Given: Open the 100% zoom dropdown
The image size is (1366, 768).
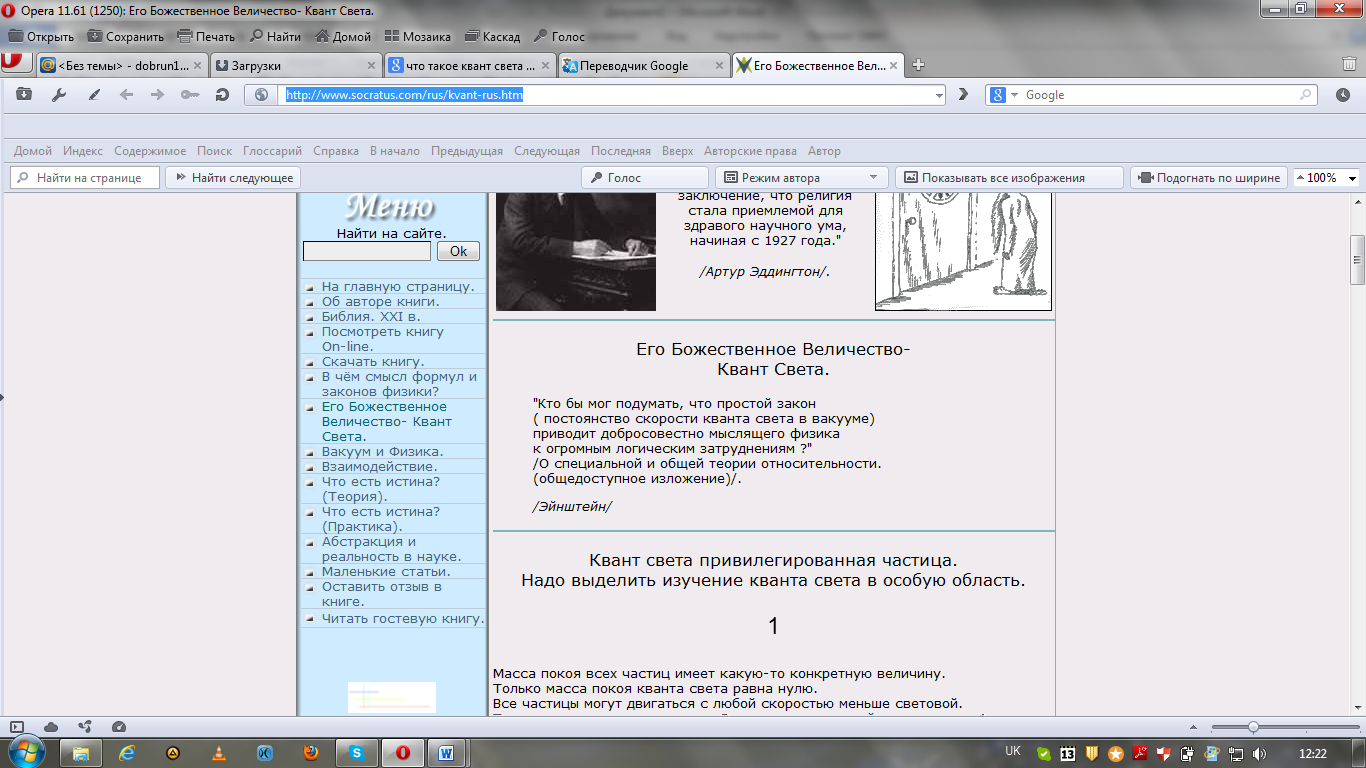Looking at the screenshot, I should pos(1352,178).
